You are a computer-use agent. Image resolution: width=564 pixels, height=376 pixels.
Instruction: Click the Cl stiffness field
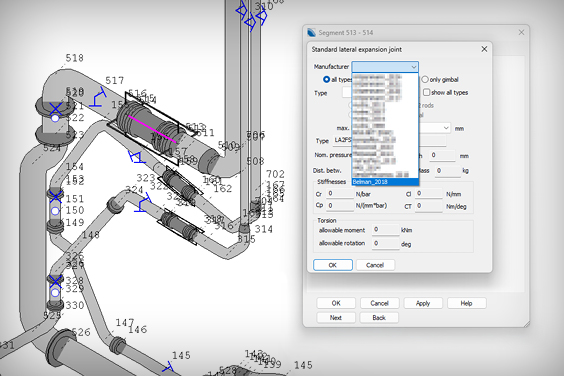click(x=428, y=194)
